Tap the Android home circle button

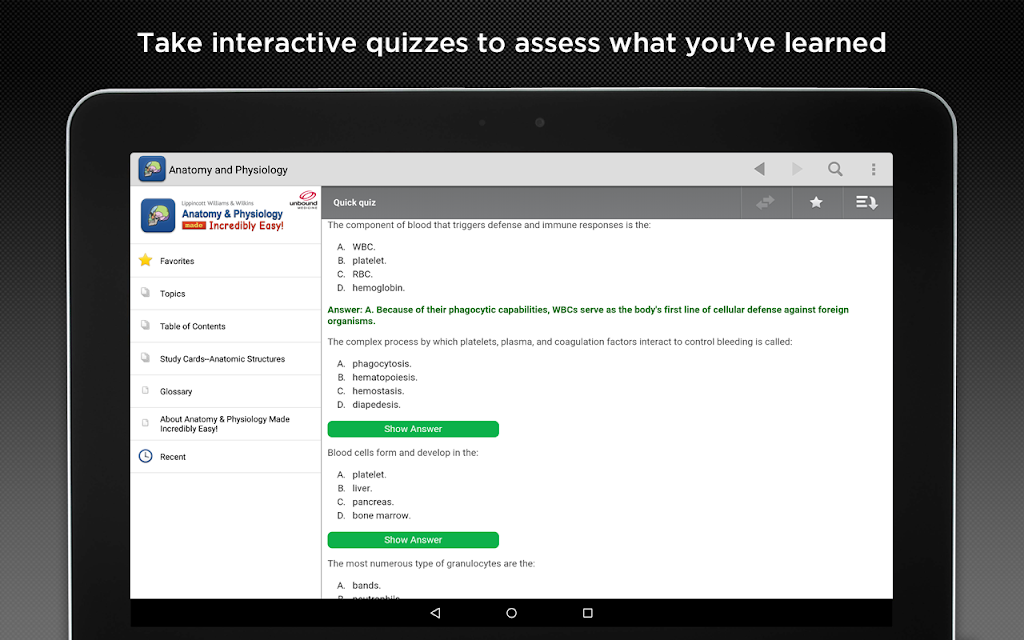(x=511, y=613)
